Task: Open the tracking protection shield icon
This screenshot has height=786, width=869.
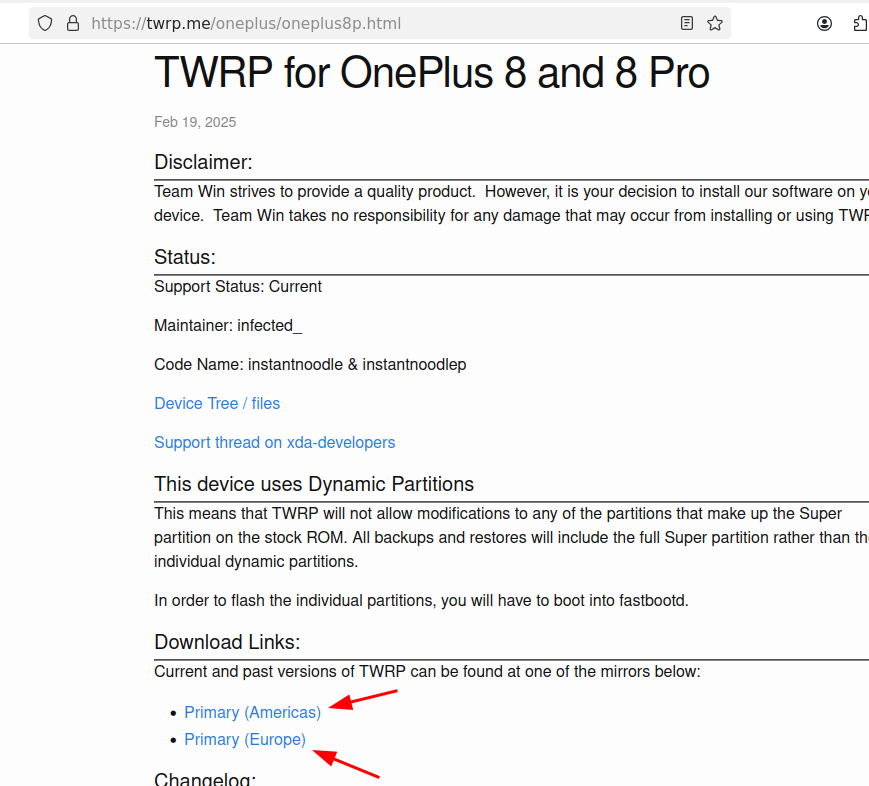Action: point(45,23)
